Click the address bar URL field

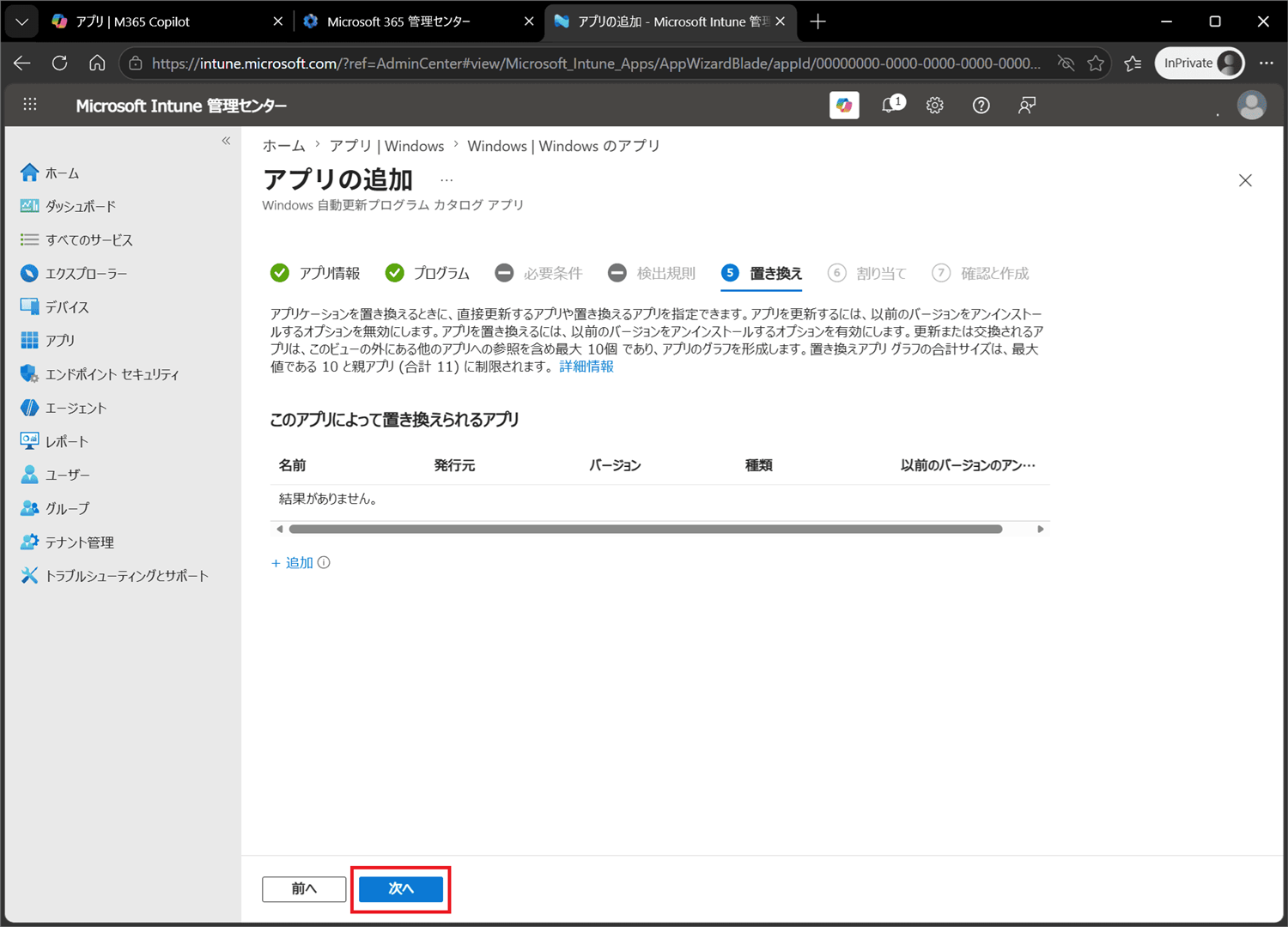596,64
